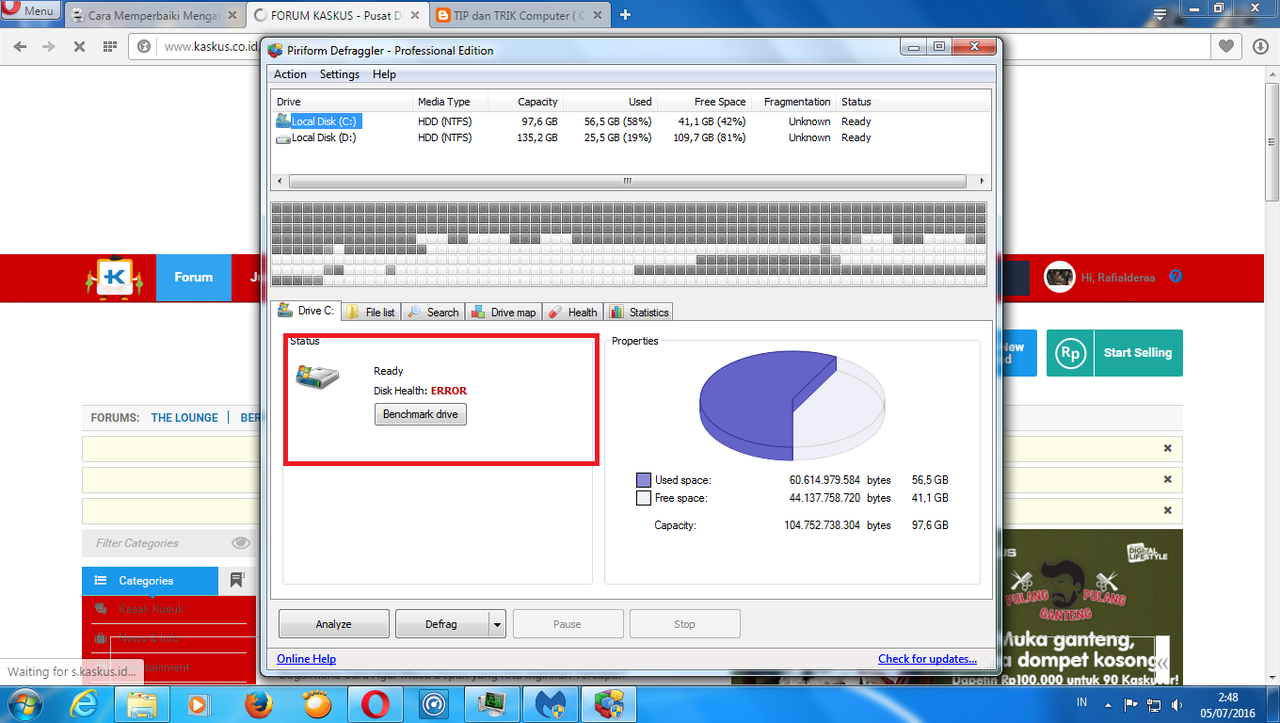The height and width of the screenshot is (723, 1280).
Task: Click the drive list horizontal scrollbar
Action: tap(627, 182)
